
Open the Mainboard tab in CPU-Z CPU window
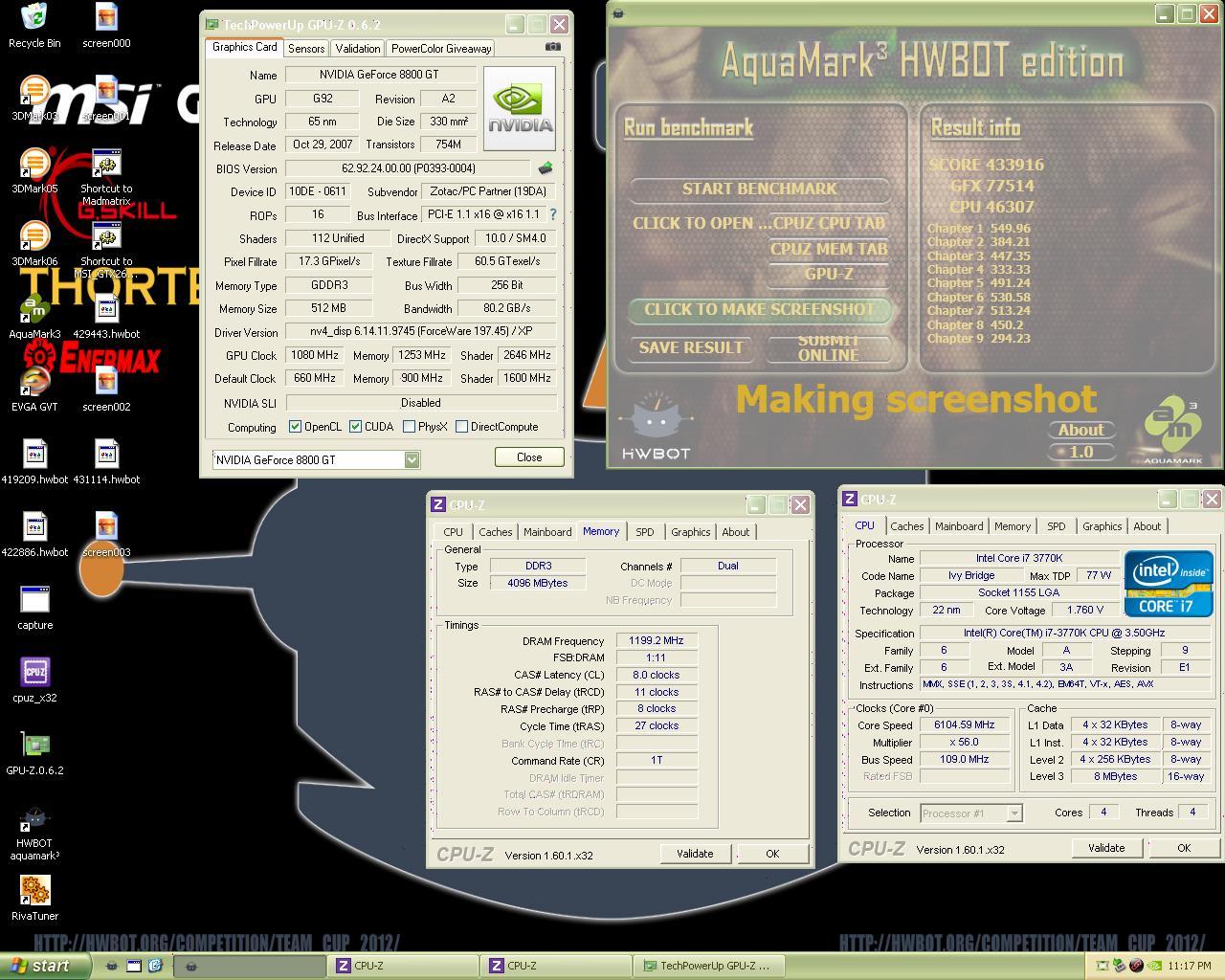pyautogui.click(x=959, y=526)
